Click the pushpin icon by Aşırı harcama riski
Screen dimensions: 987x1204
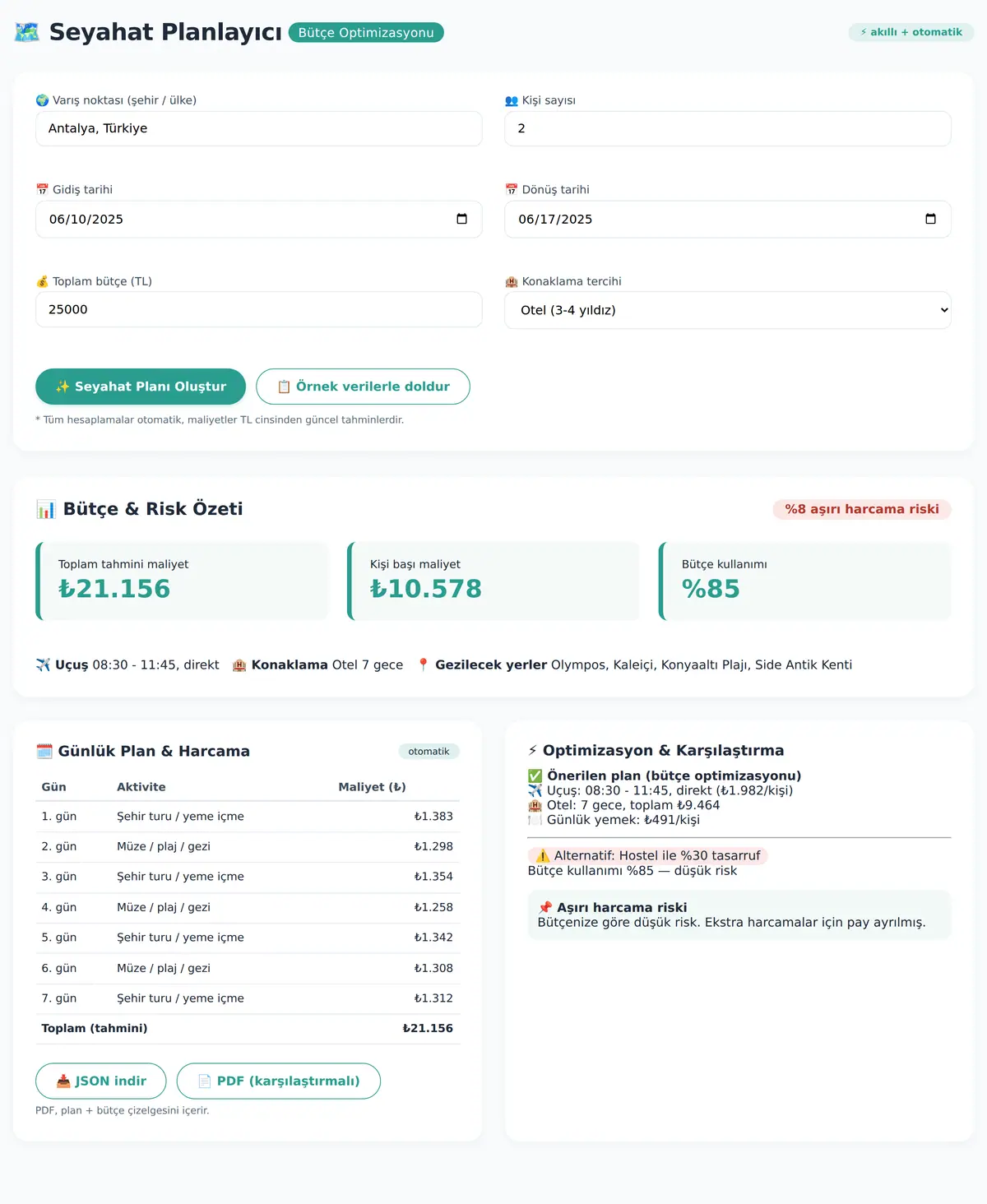(545, 907)
